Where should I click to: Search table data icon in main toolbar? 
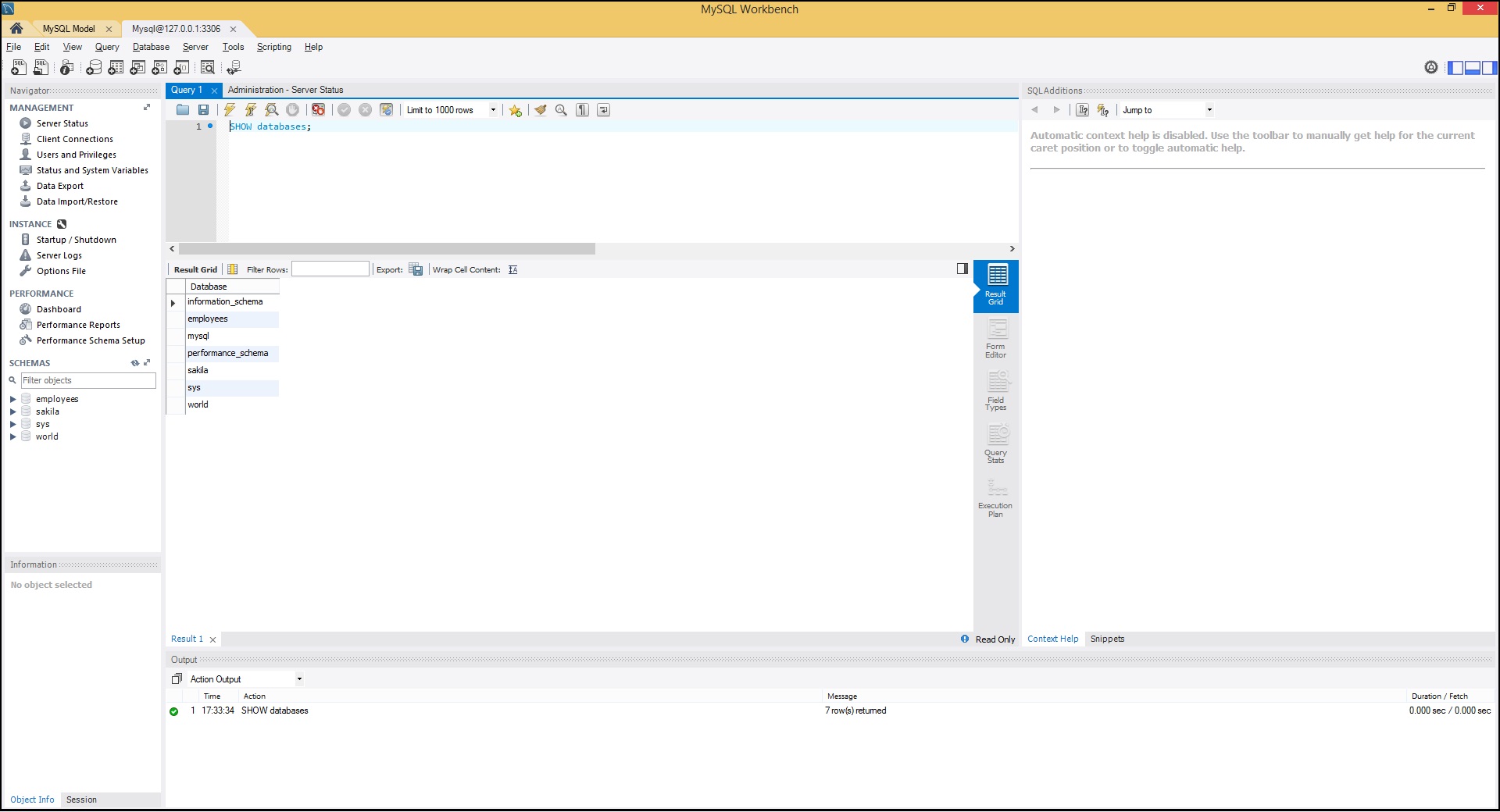(x=208, y=68)
